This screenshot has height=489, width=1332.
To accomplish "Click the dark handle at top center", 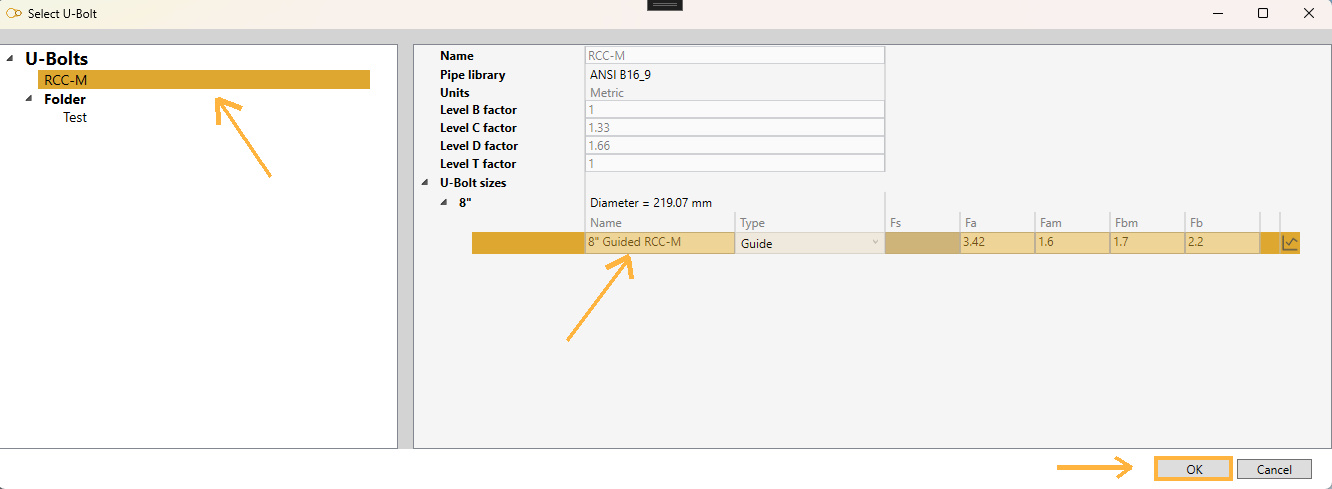I will (x=665, y=5).
